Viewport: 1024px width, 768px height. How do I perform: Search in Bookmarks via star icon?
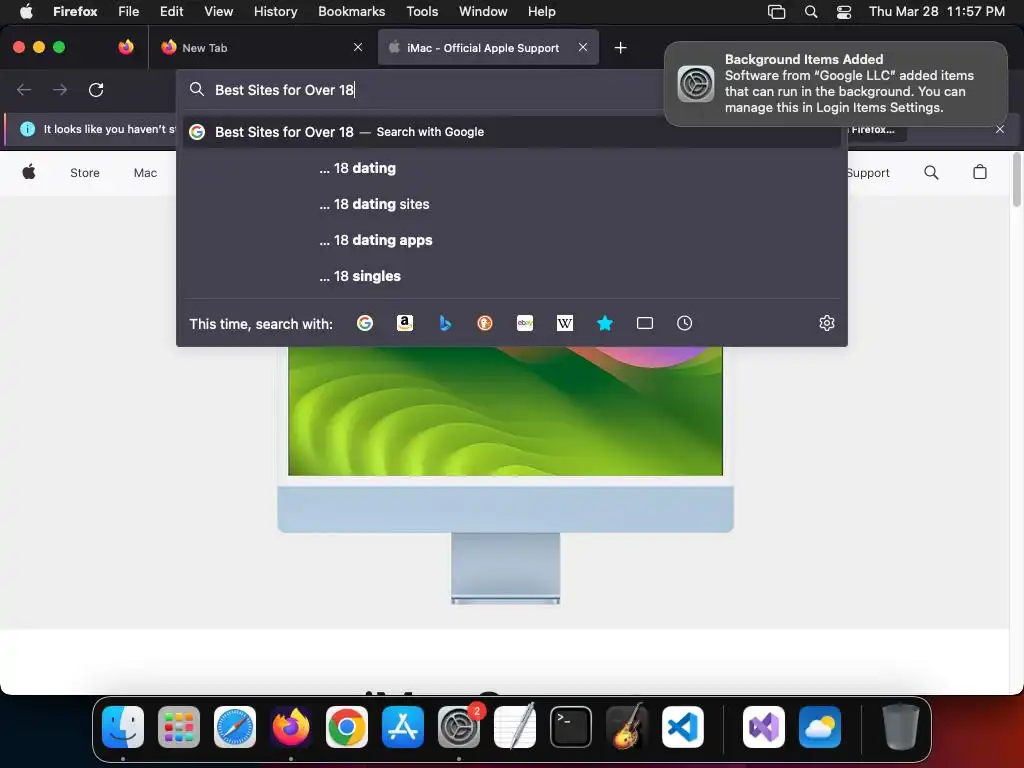coord(605,323)
